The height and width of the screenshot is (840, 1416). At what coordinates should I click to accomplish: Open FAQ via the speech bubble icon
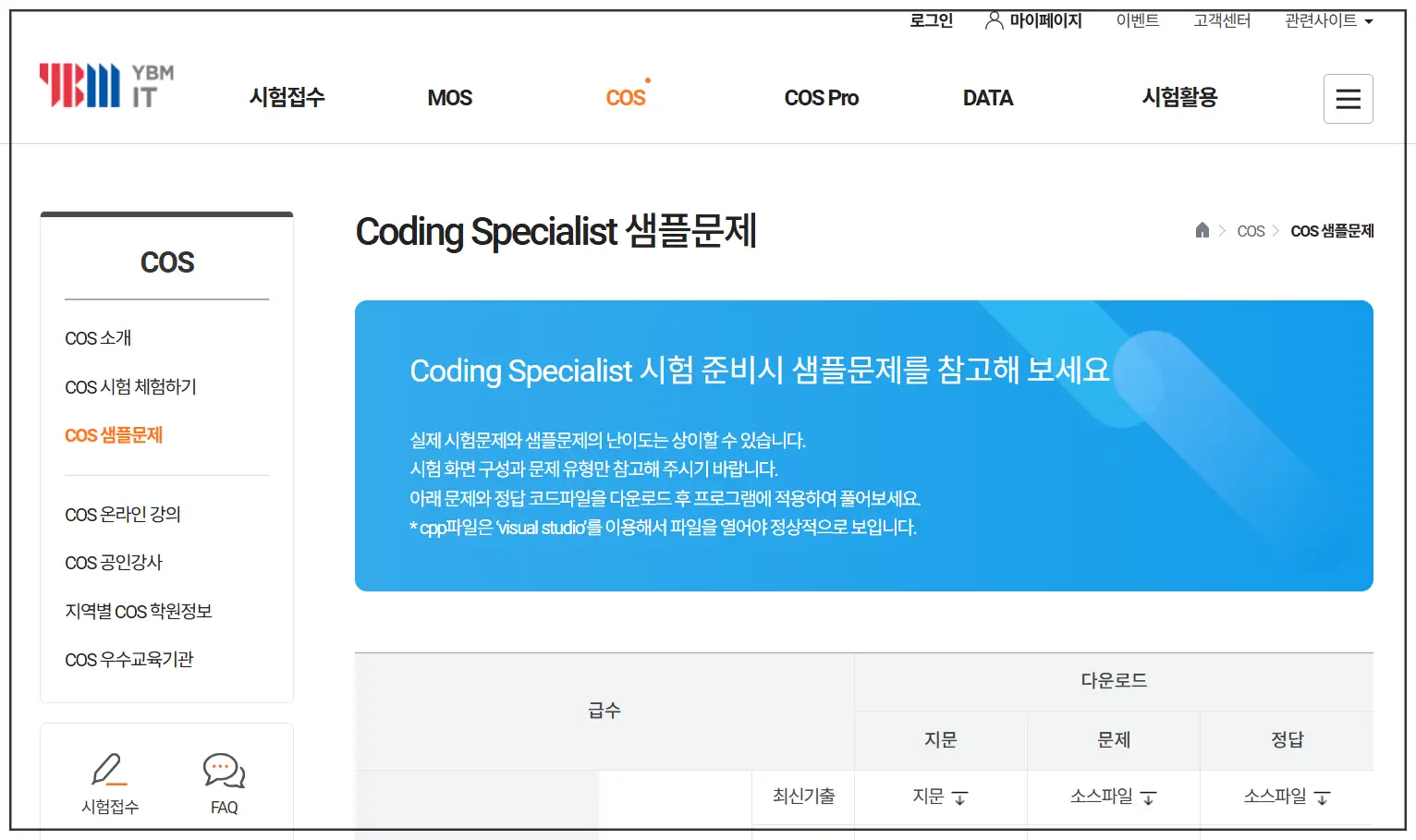[x=223, y=770]
